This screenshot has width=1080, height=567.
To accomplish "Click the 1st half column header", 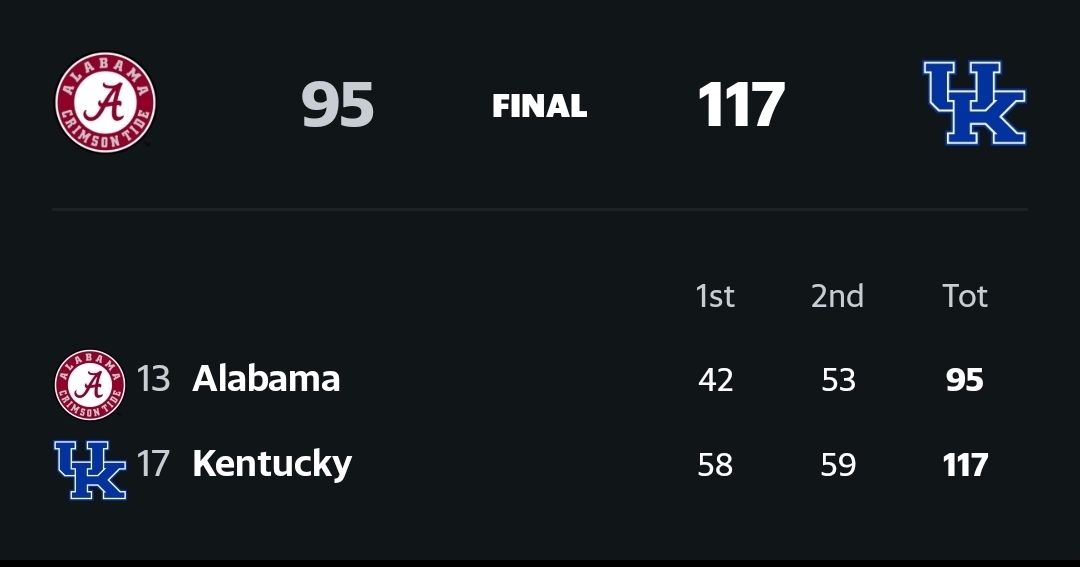I will coord(715,296).
